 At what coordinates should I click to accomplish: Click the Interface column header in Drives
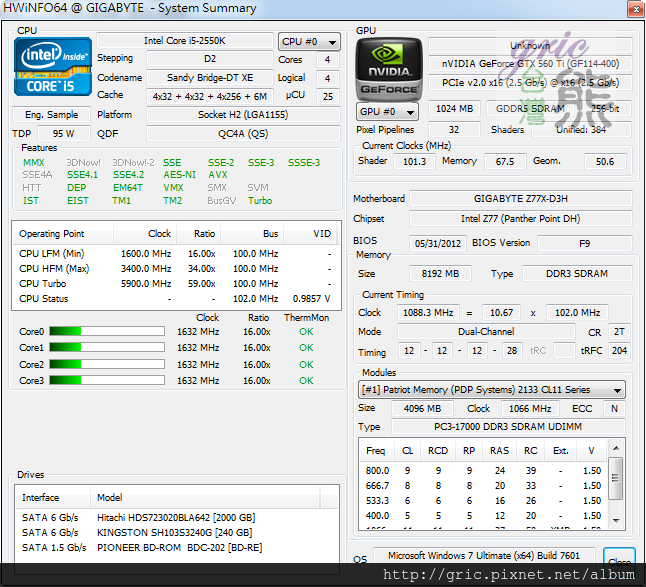coord(53,498)
